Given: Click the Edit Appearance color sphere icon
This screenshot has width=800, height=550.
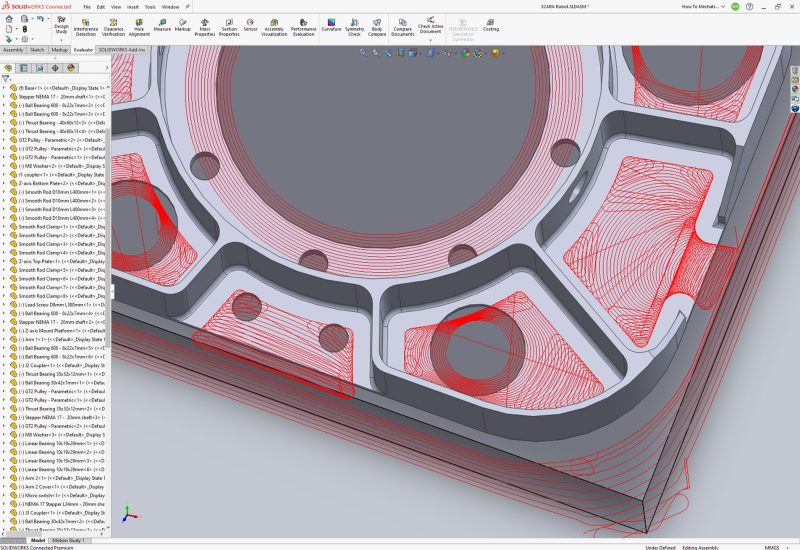Looking at the screenshot, I should pyautogui.click(x=465, y=53).
